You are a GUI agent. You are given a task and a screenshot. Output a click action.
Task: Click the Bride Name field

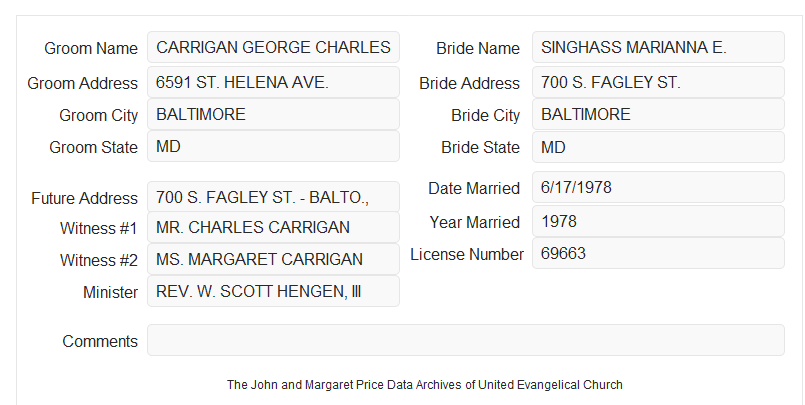pyautogui.click(x=658, y=47)
